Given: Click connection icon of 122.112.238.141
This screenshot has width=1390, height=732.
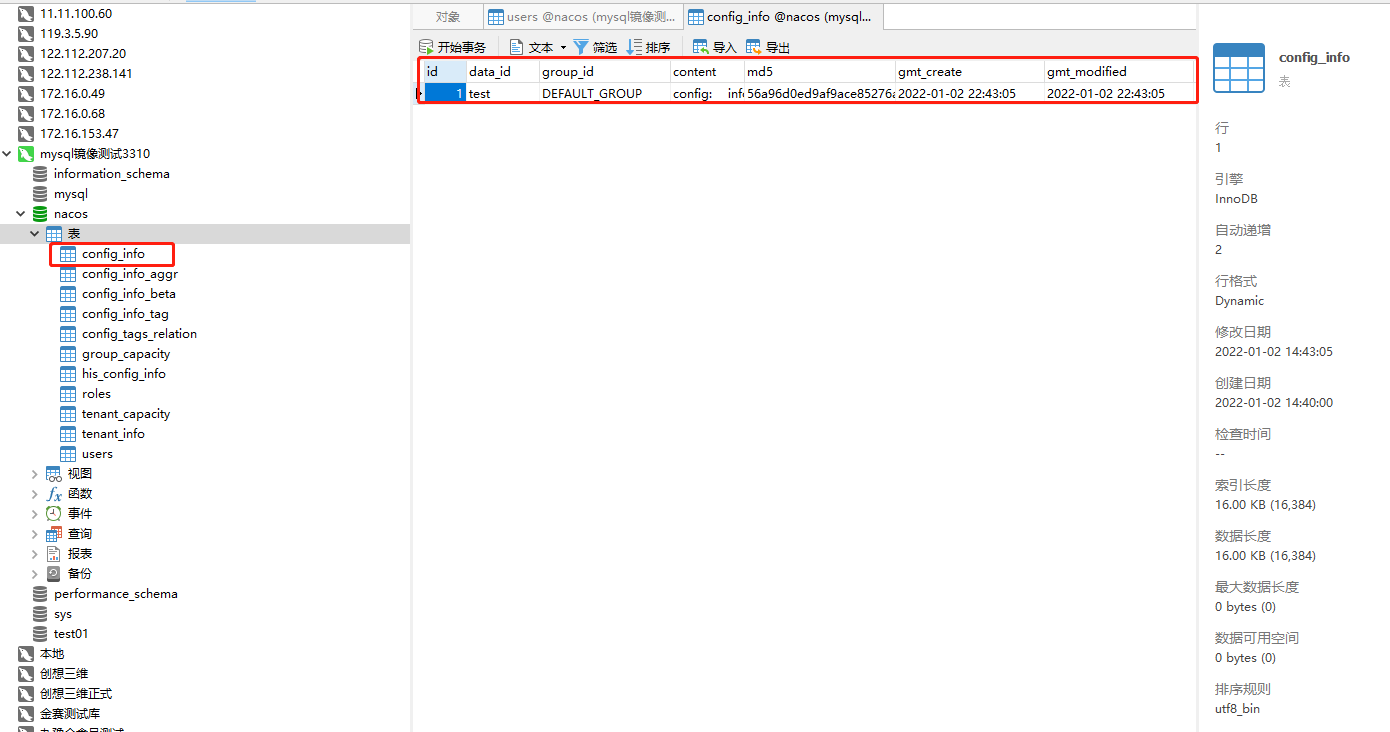Looking at the screenshot, I should pos(26,74).
